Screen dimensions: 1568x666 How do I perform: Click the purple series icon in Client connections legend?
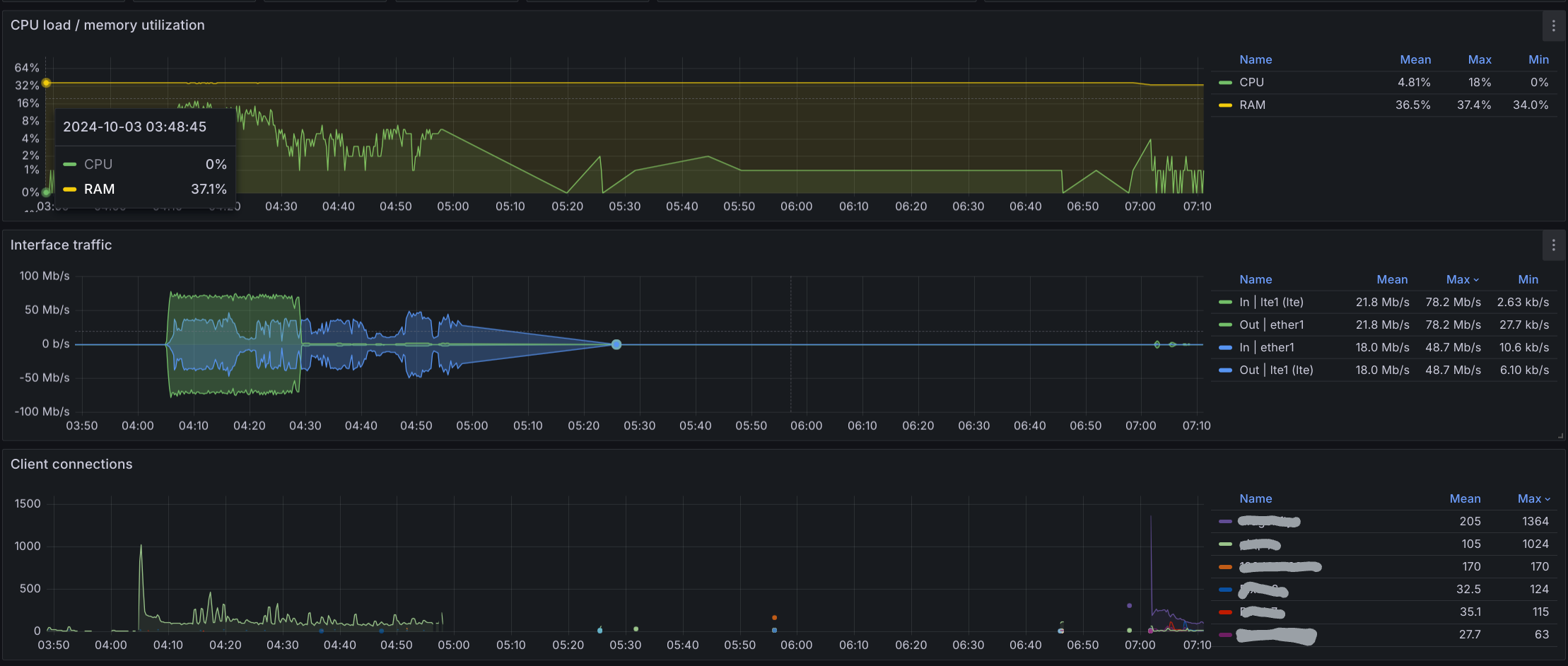coord(1225,521)
